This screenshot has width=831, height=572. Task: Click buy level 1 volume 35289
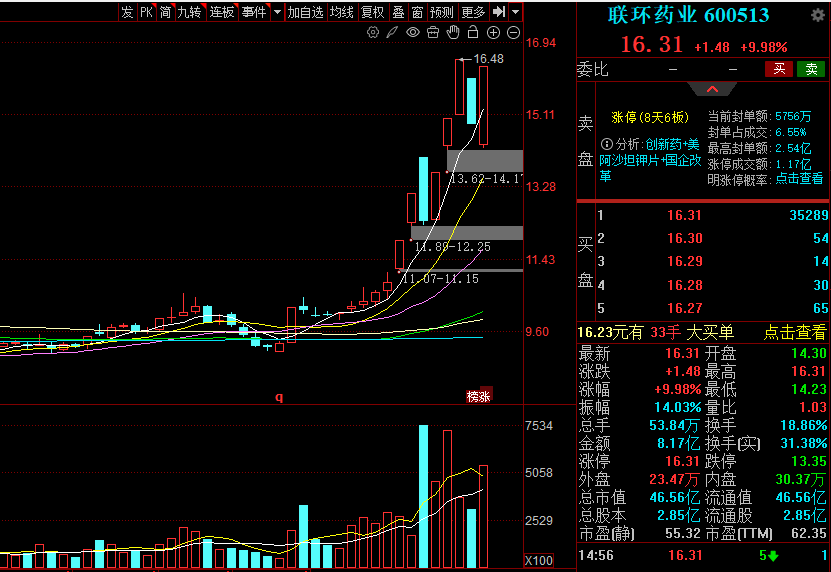808,215
